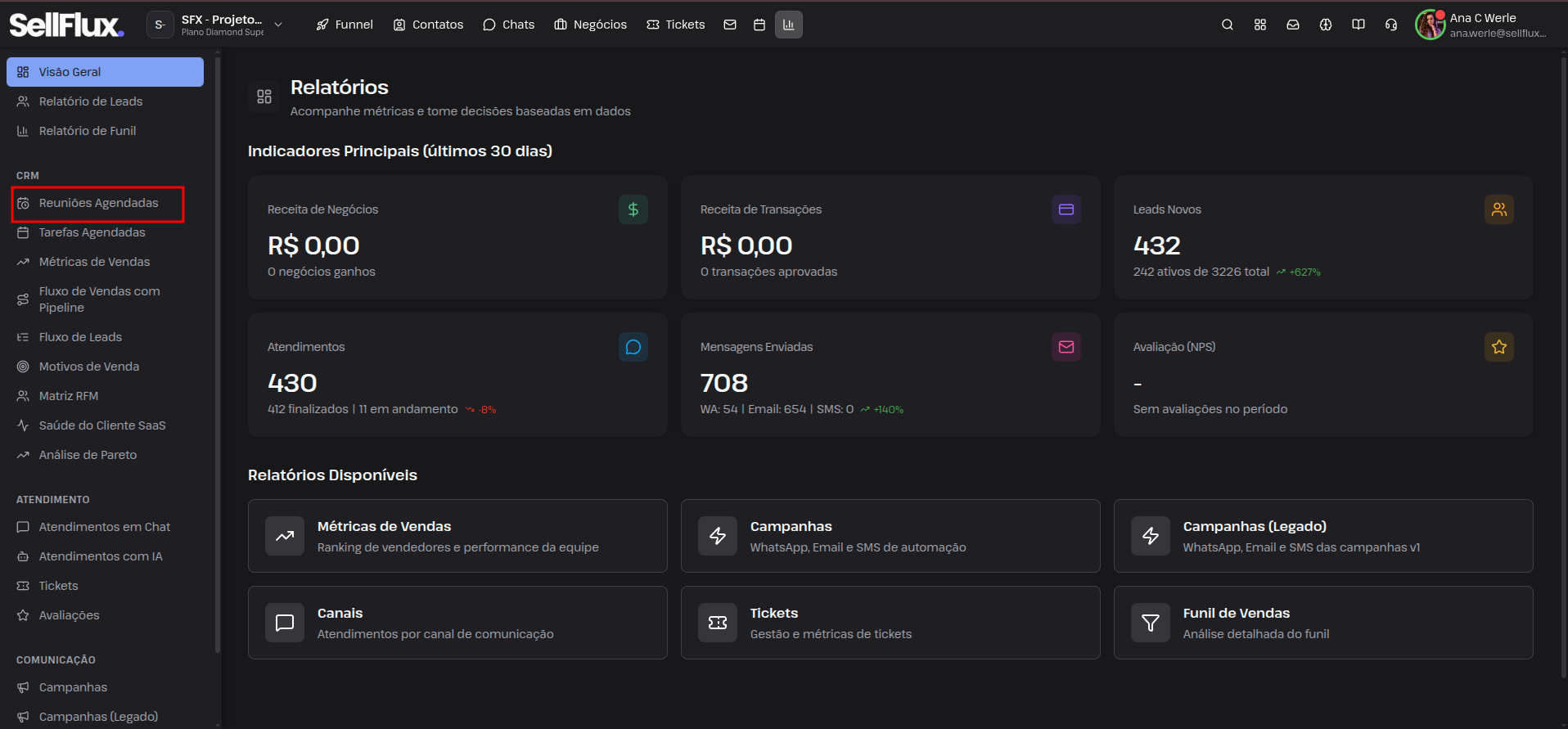The image size is (1568, 729).
Task: Open the SFX - Projeto workspace dropdown
Action: pos(216,25)
